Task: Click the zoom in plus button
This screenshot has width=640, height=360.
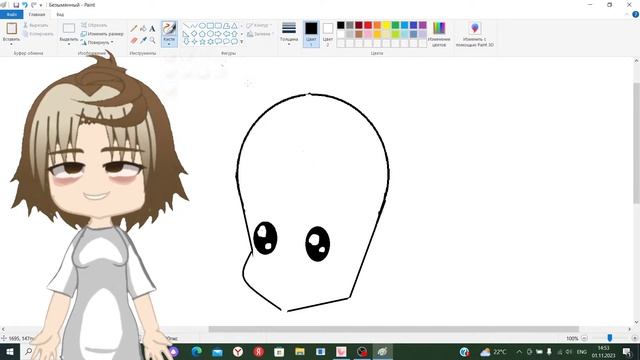Action: click(635, 338)
